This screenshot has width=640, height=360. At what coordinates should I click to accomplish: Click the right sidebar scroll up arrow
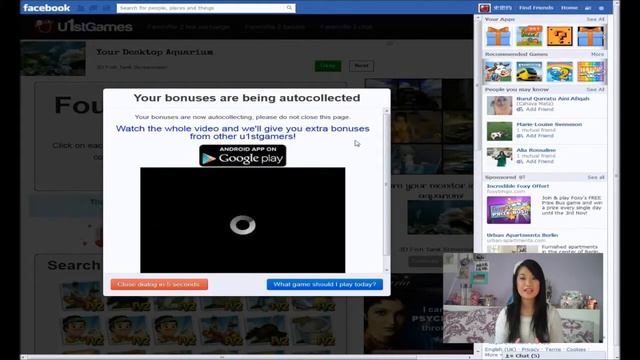point(478,18)
